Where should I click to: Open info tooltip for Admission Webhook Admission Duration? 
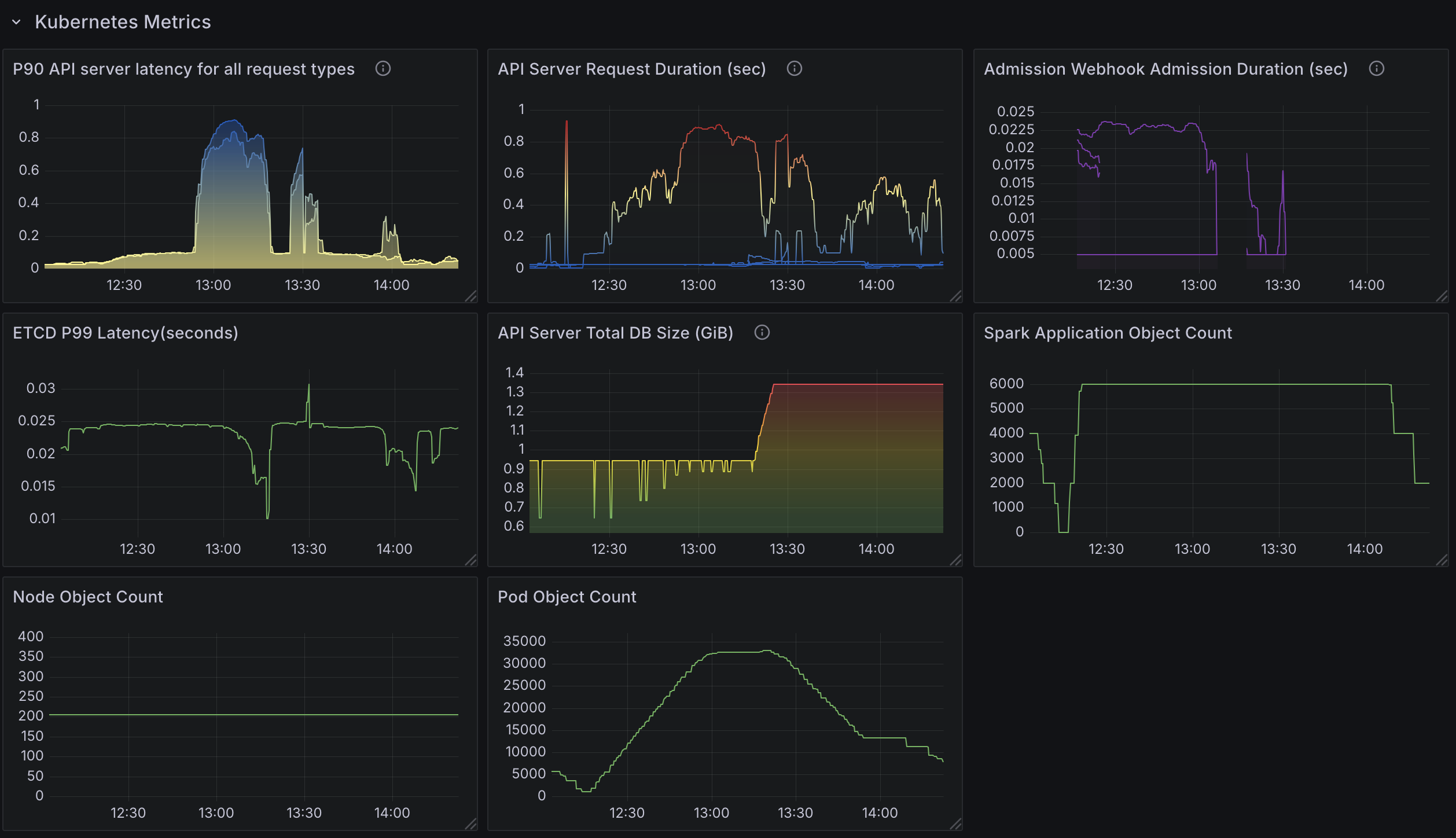[1377, 68]
